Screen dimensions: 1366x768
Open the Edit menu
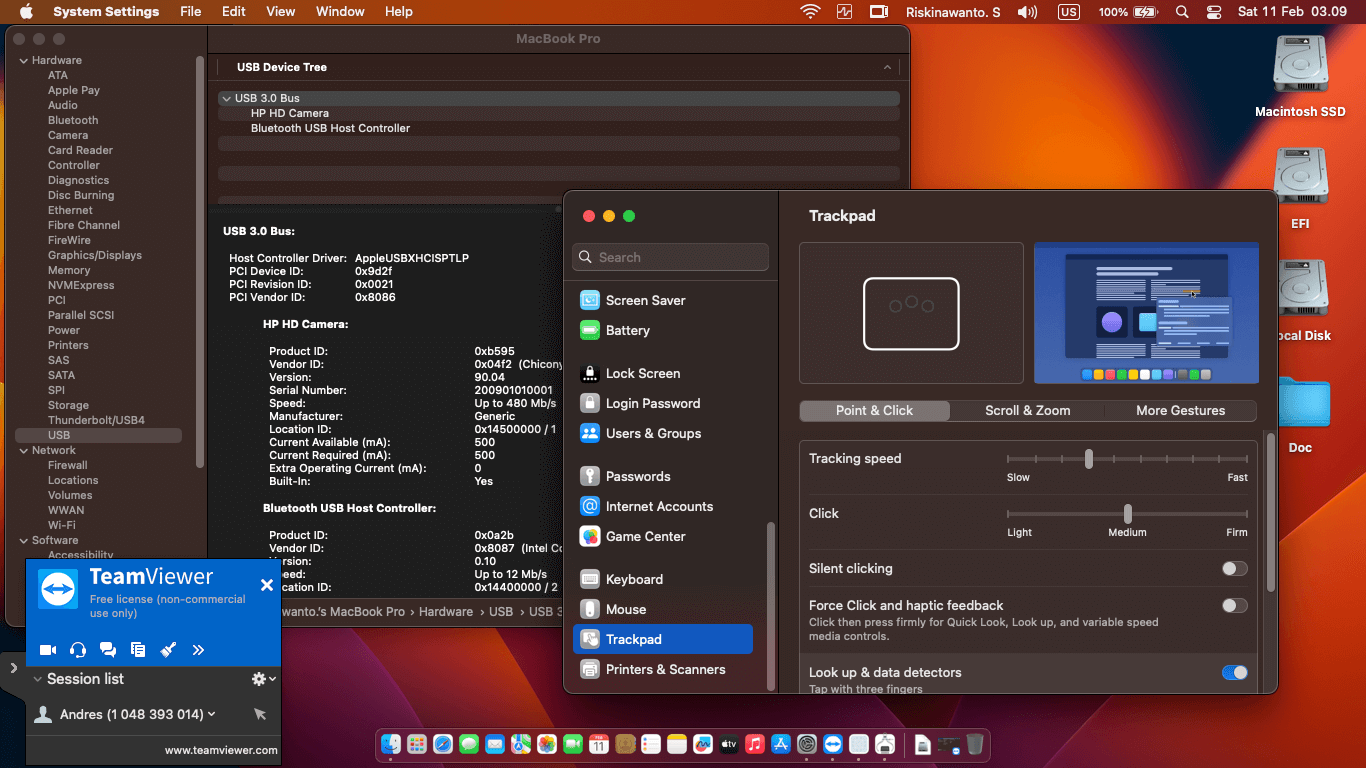point(233,12)
